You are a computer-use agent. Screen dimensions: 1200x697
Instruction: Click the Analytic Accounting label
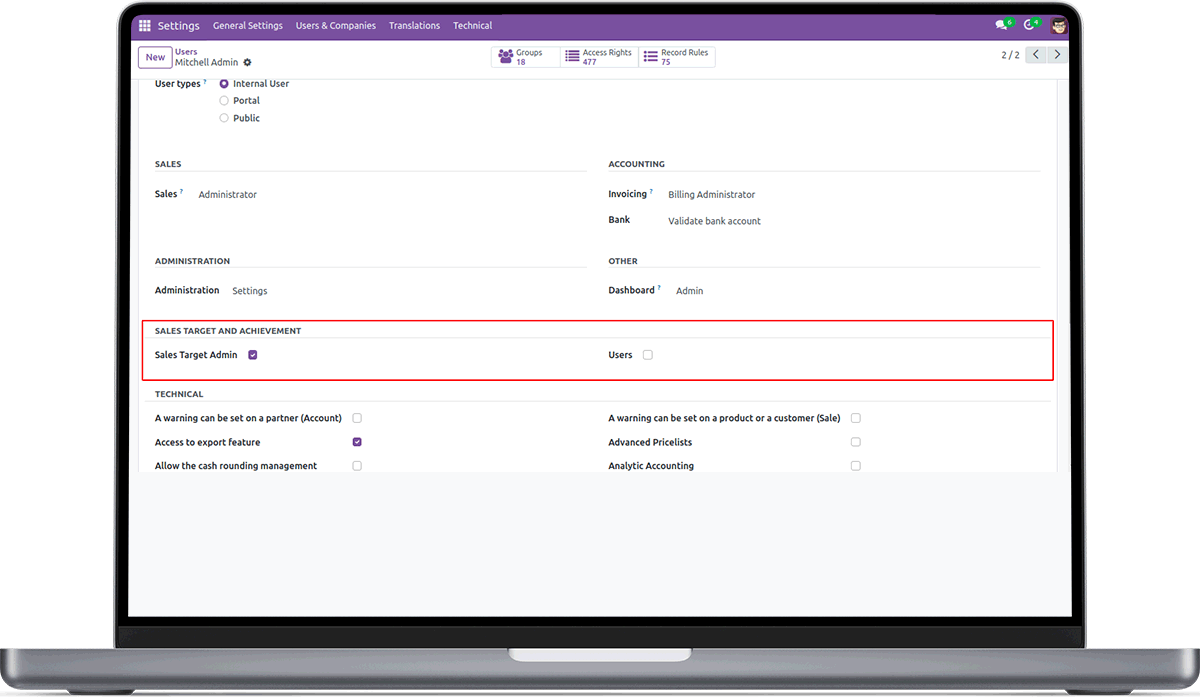point(651,466)
